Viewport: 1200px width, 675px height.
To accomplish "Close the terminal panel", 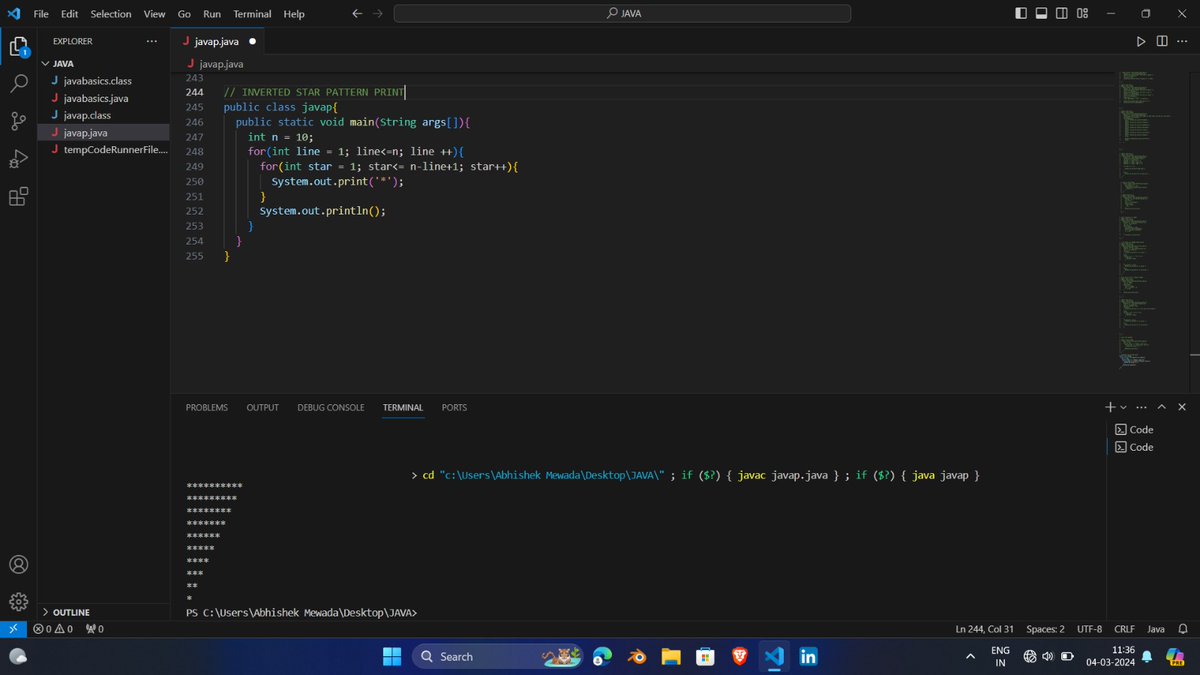I will (1182, 407).
